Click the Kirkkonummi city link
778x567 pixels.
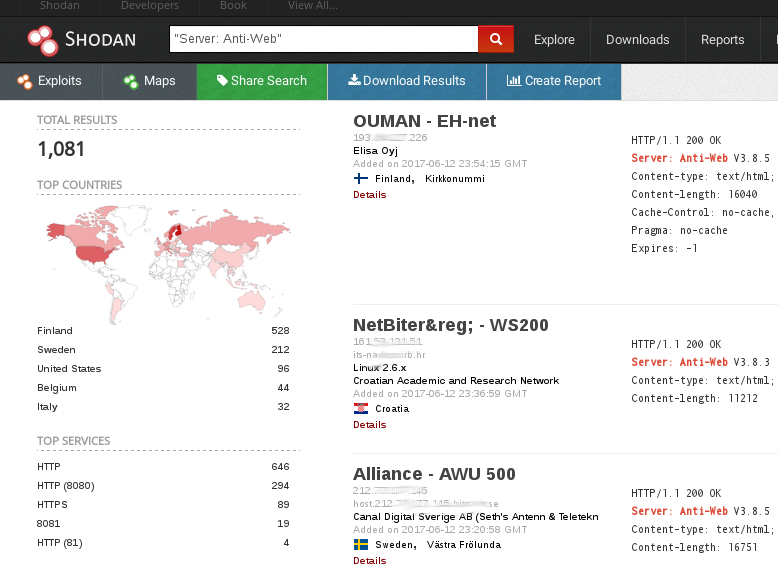pos(455,179)
